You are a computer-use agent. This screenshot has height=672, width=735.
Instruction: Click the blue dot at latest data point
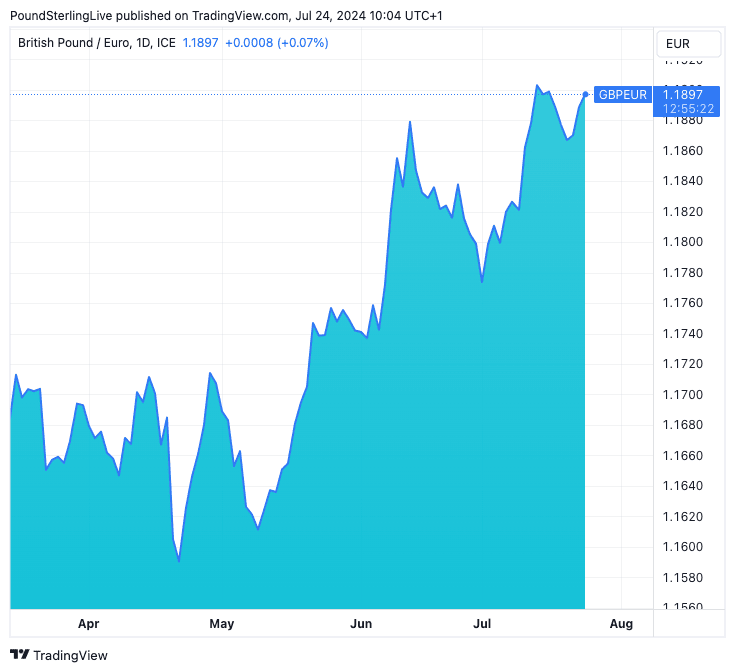click(585, 95)
